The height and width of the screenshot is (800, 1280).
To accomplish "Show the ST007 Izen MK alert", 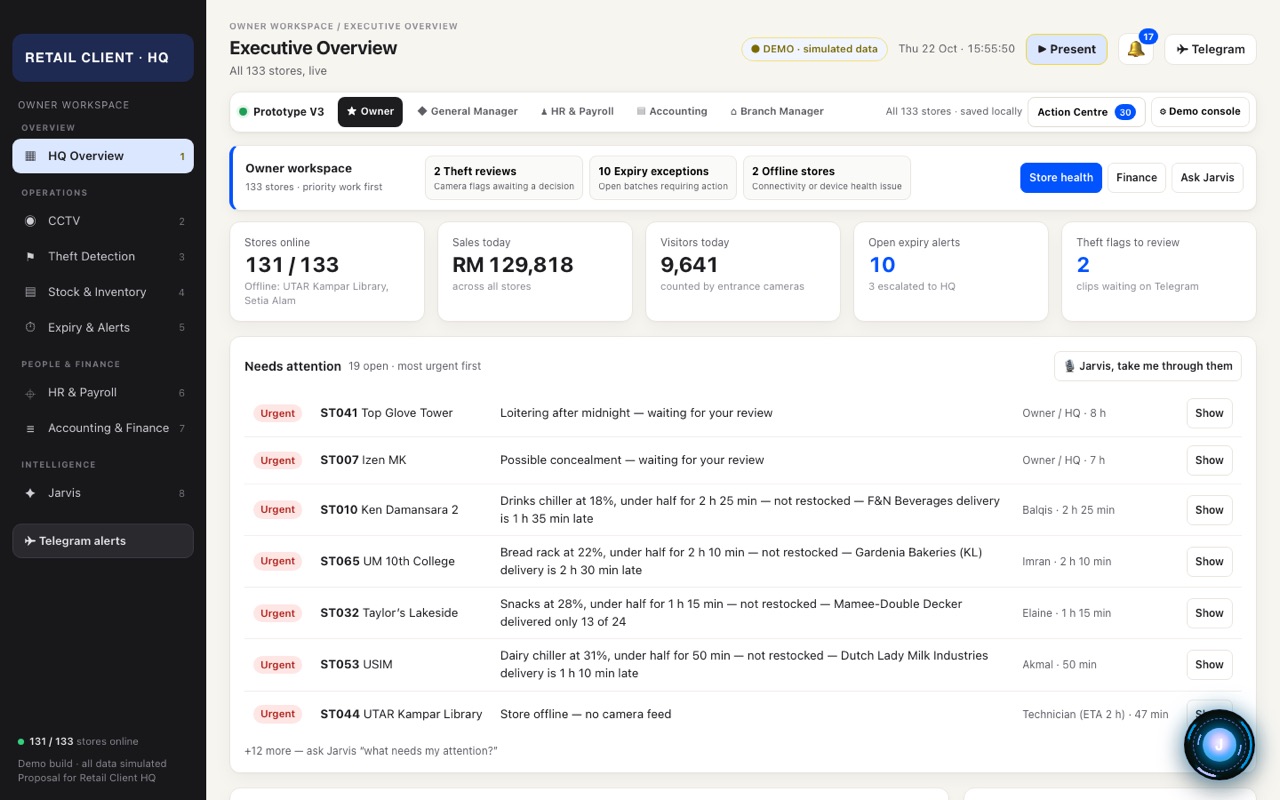I will [1209, 460].
